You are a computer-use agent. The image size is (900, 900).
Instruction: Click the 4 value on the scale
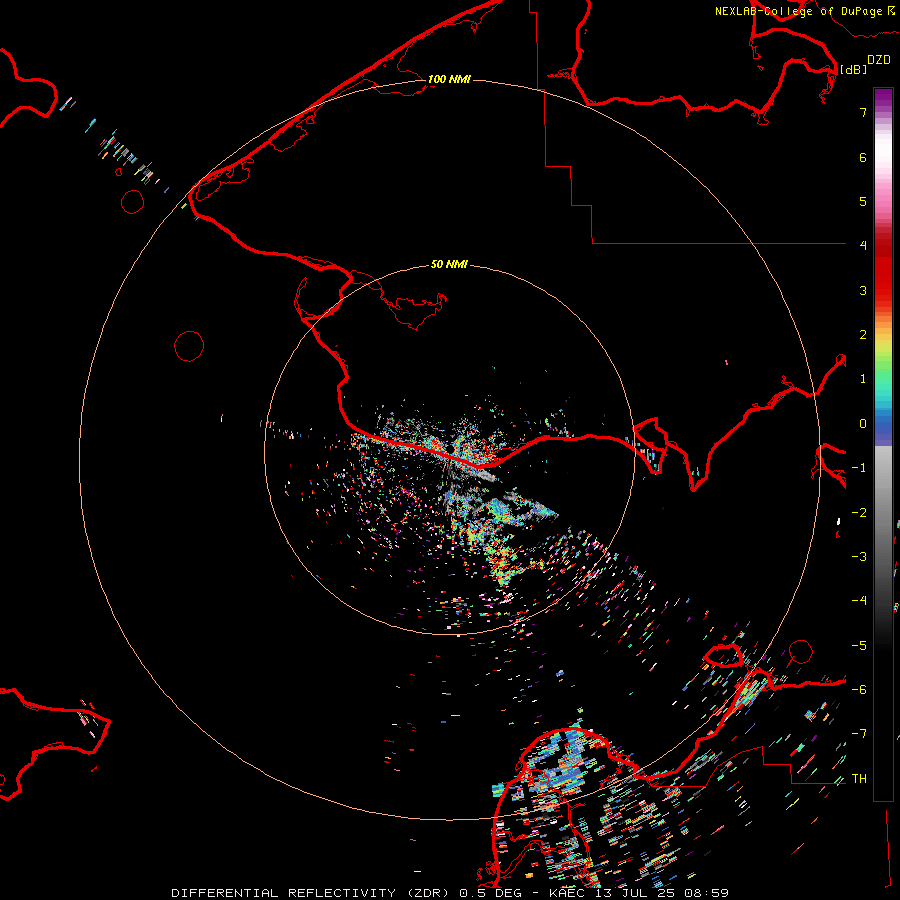(863, 245)
